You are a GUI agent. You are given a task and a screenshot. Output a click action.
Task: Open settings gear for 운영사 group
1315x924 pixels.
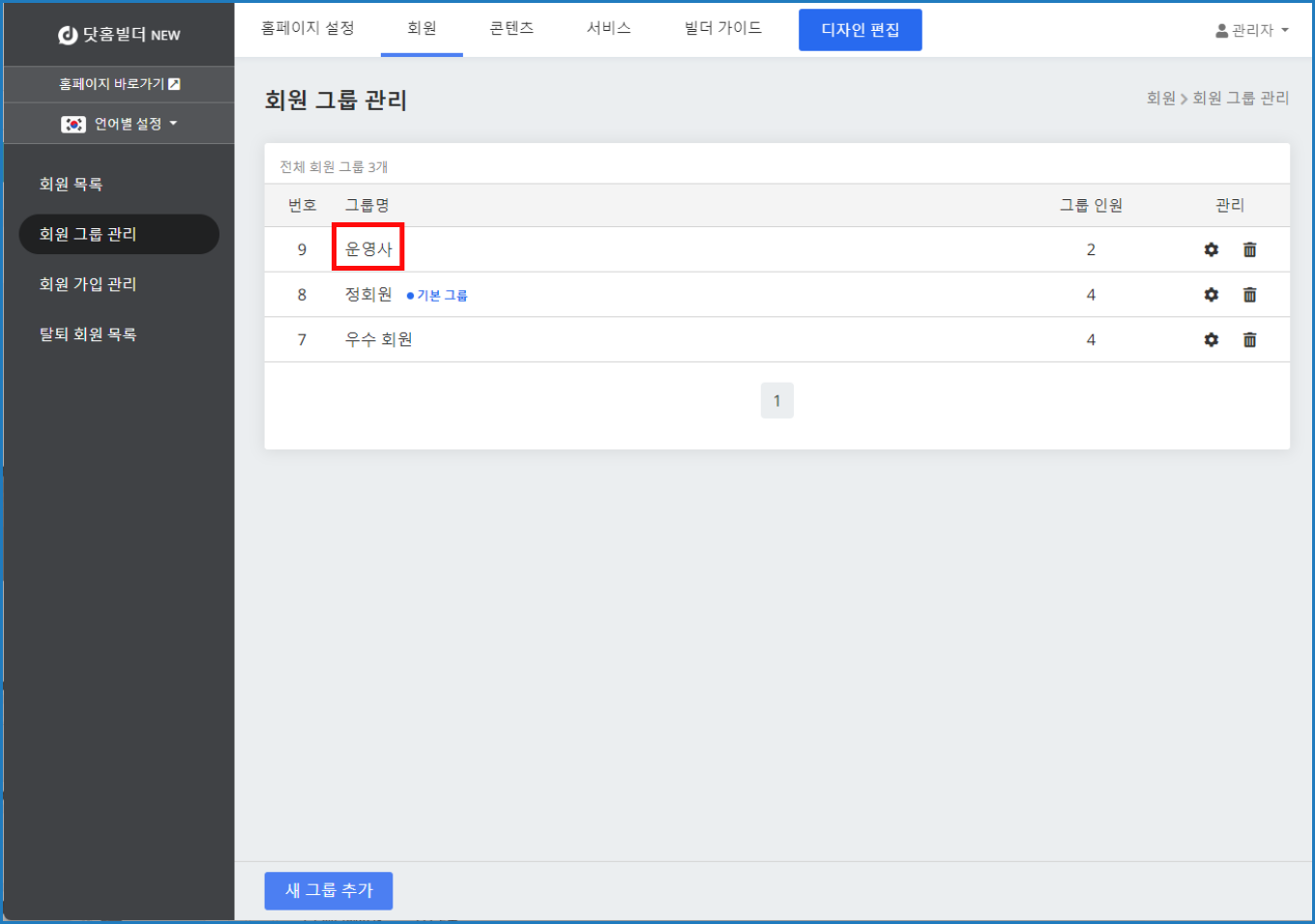(1211, 250)
